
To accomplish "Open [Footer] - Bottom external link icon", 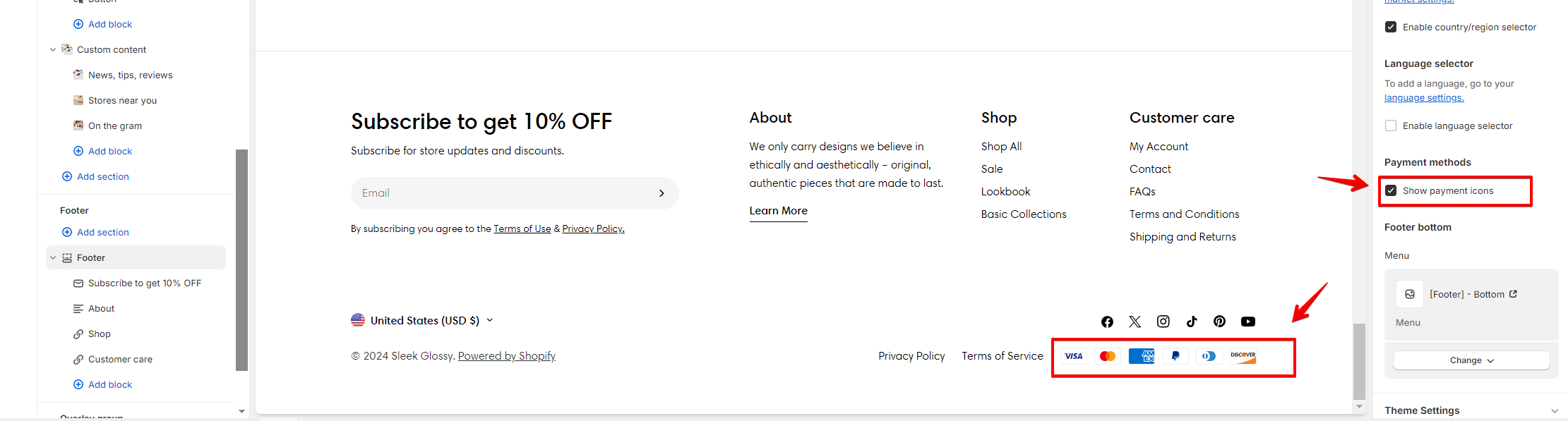I will click(1513, 294).
